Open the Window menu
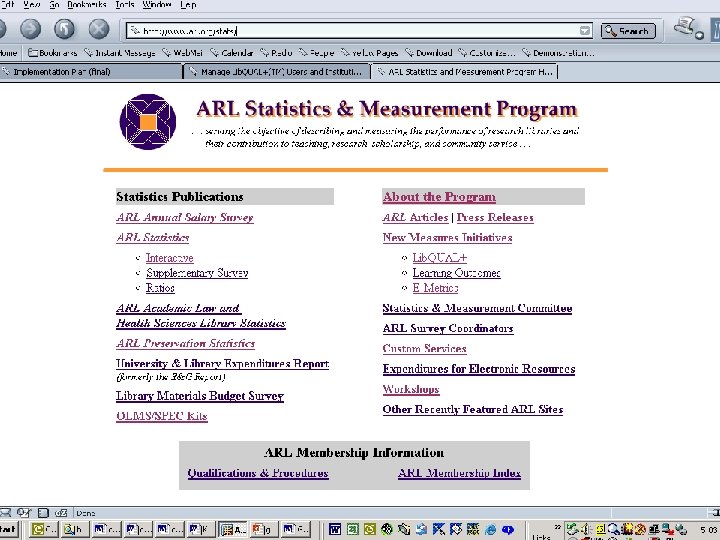Screen dimensions: 720x540 pos(157,5)
